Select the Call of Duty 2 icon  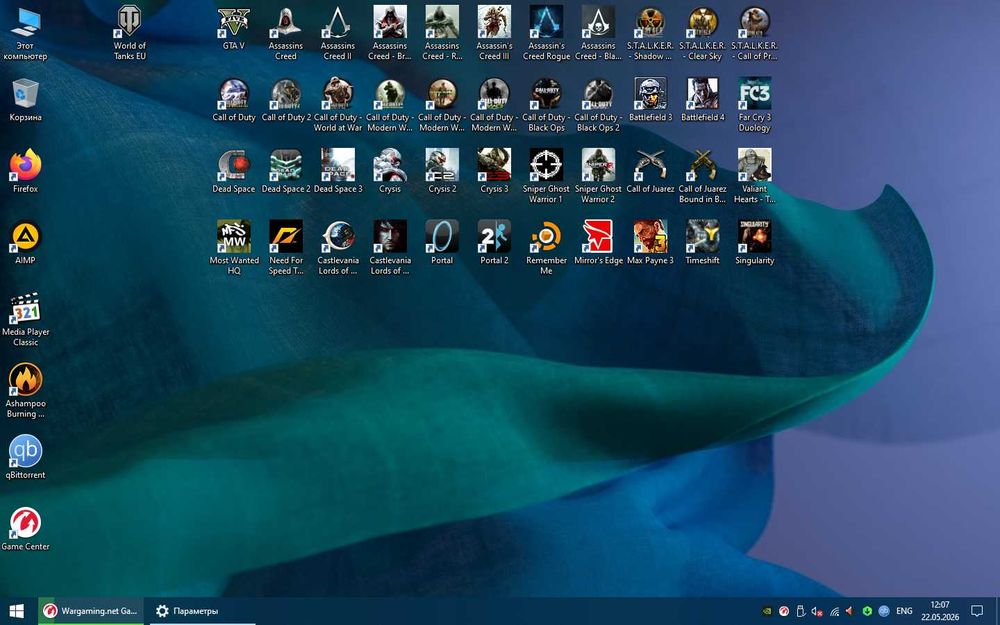point(286,100)
